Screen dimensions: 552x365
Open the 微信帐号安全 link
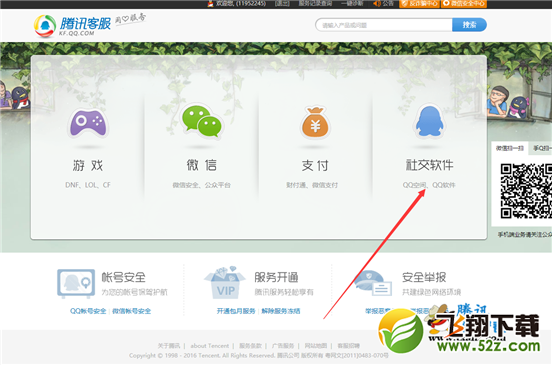131,311
